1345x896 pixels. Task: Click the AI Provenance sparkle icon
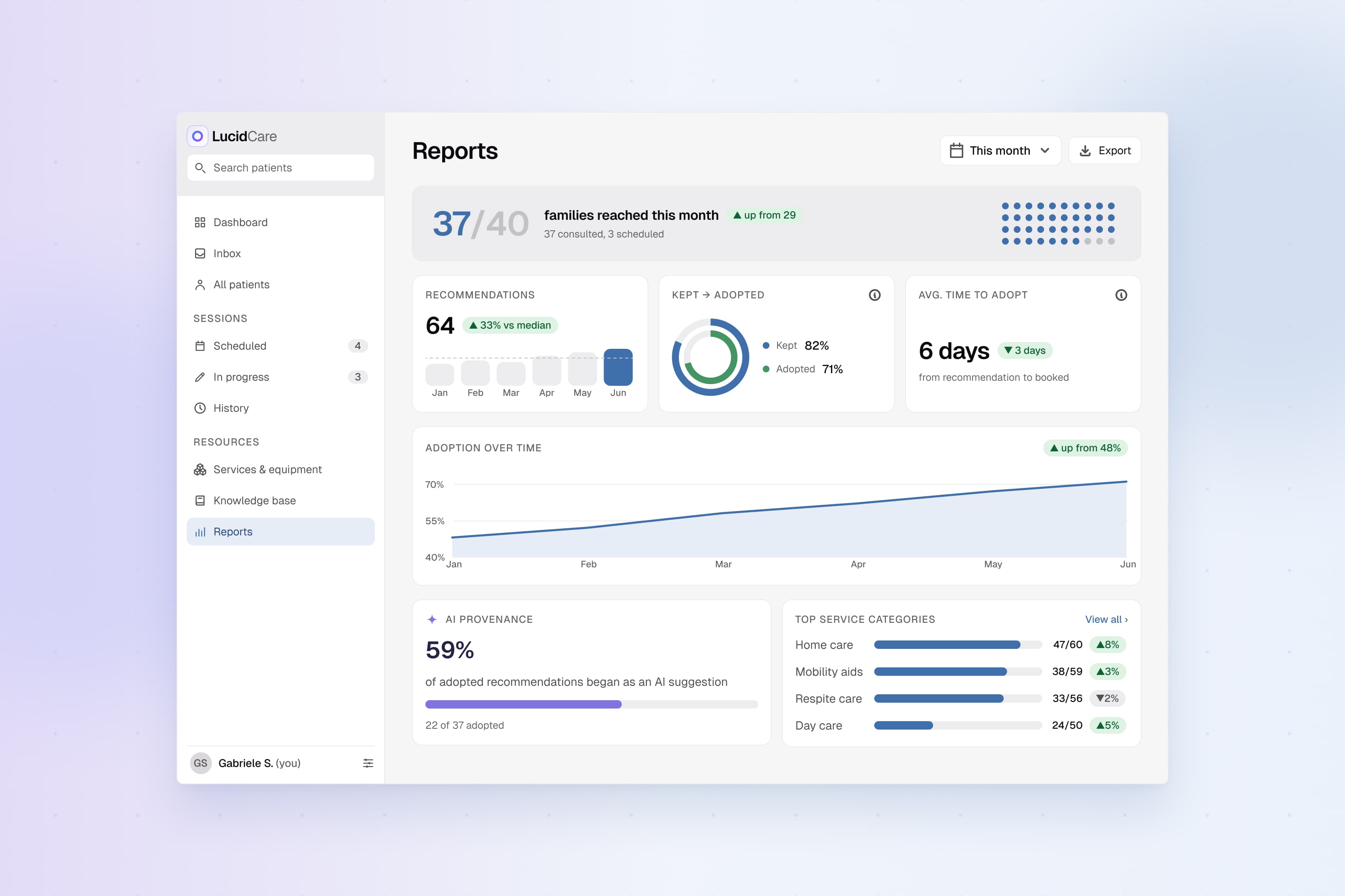click(432, 619)
